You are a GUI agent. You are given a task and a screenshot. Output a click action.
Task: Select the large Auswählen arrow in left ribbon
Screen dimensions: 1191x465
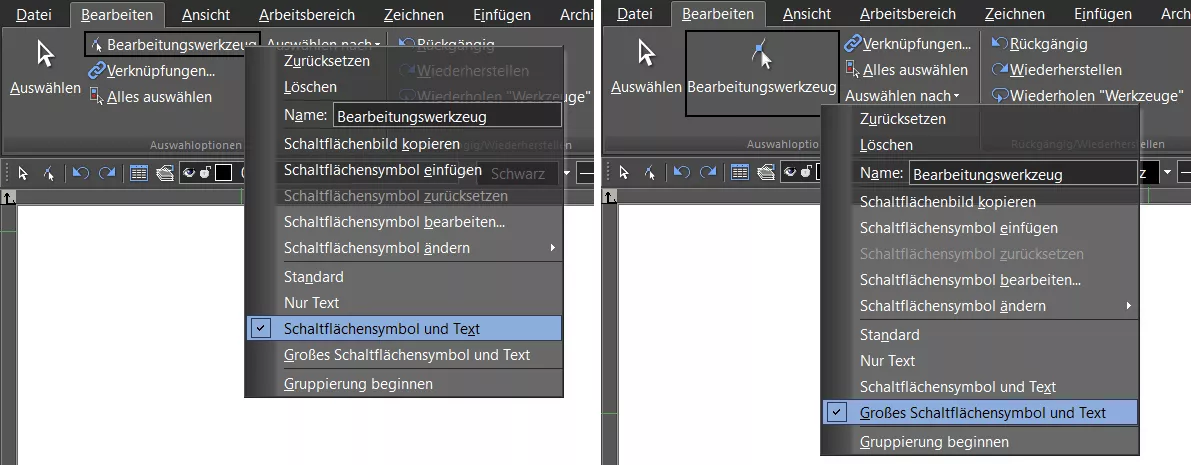(45, 68)
